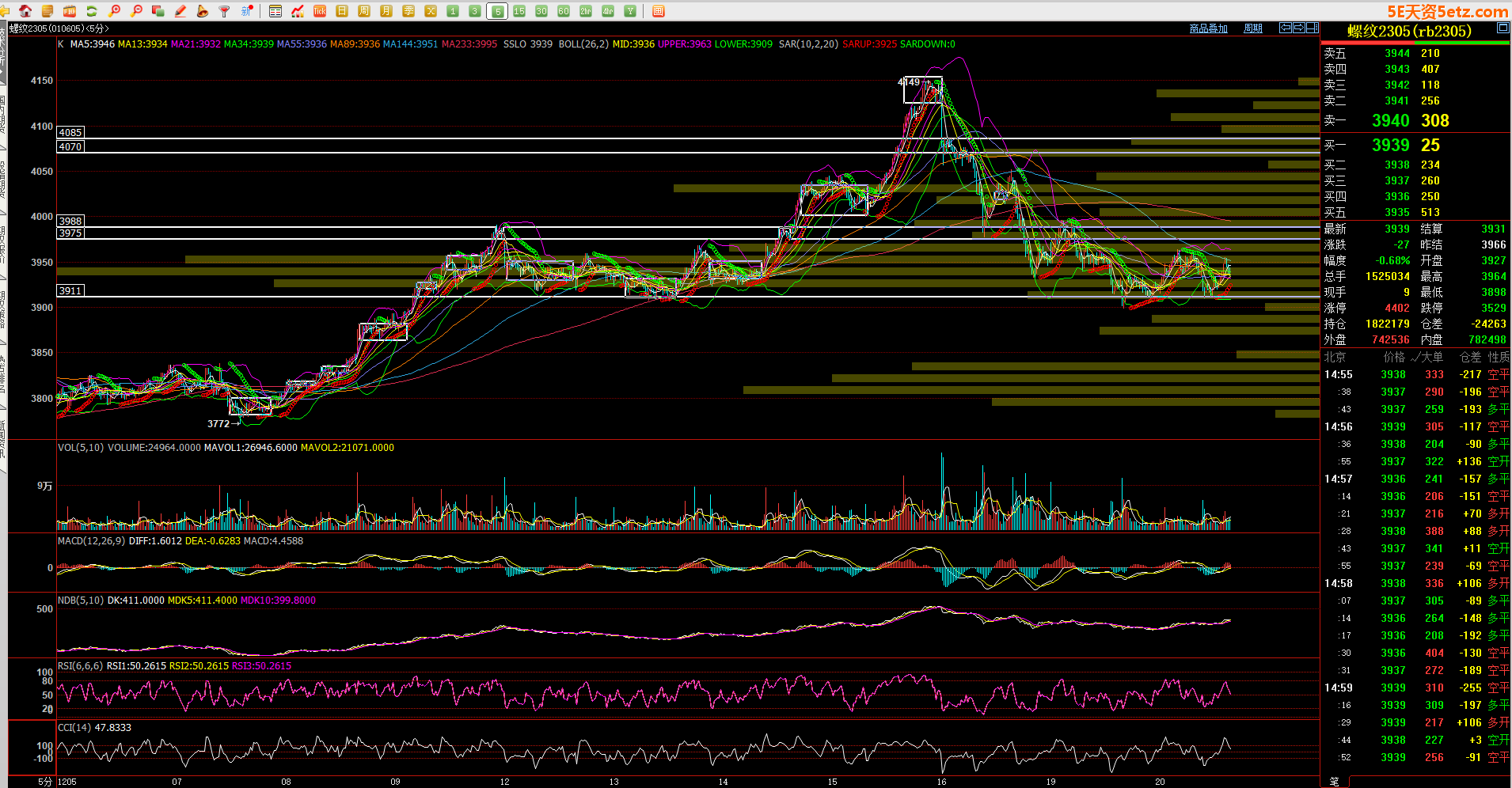Click the 4085 horizontal price line label
The height and width of the screenshot is (788, 1512).
pos(70,132)
